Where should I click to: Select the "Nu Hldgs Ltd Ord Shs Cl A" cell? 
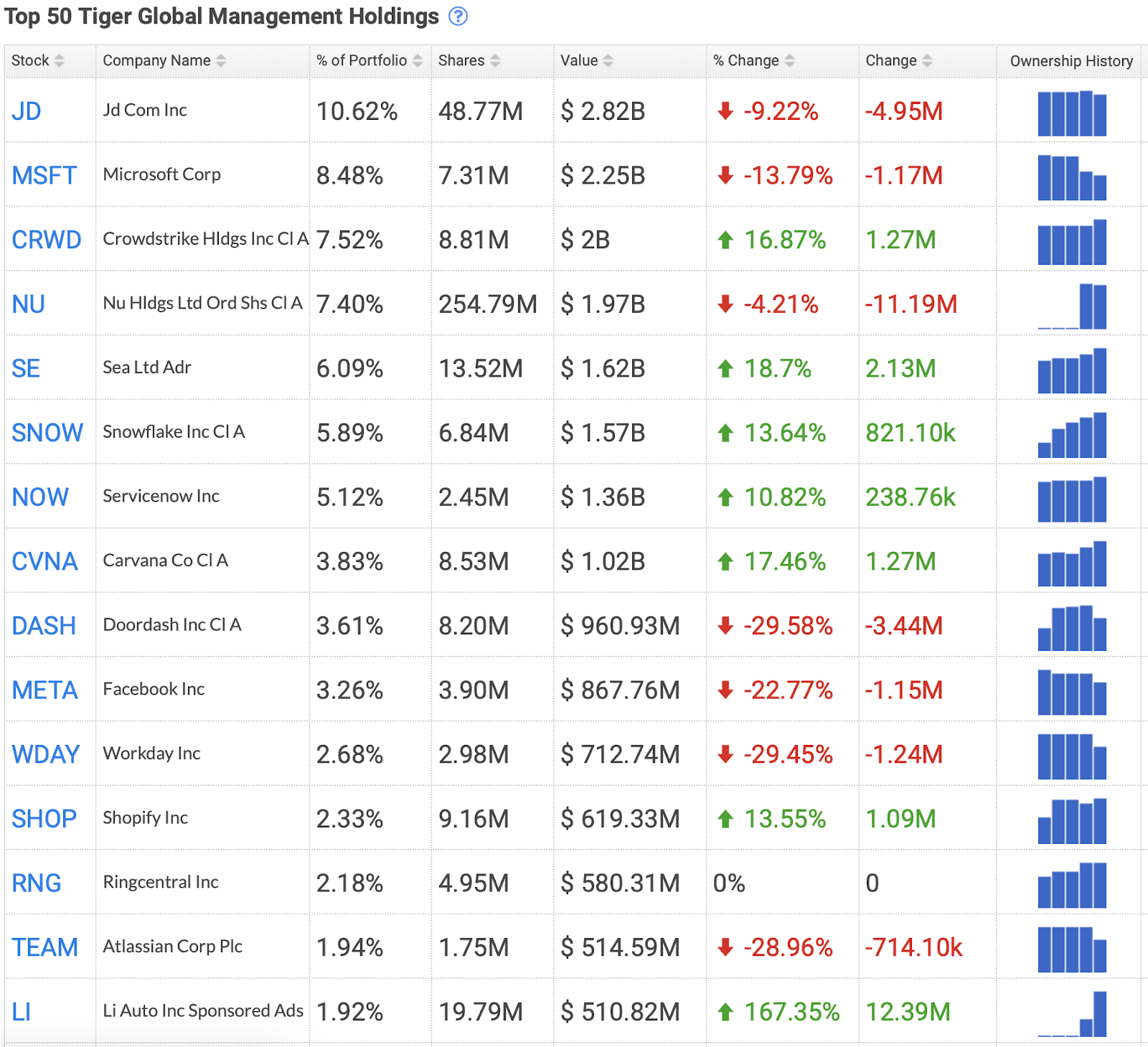coord(203,303)
